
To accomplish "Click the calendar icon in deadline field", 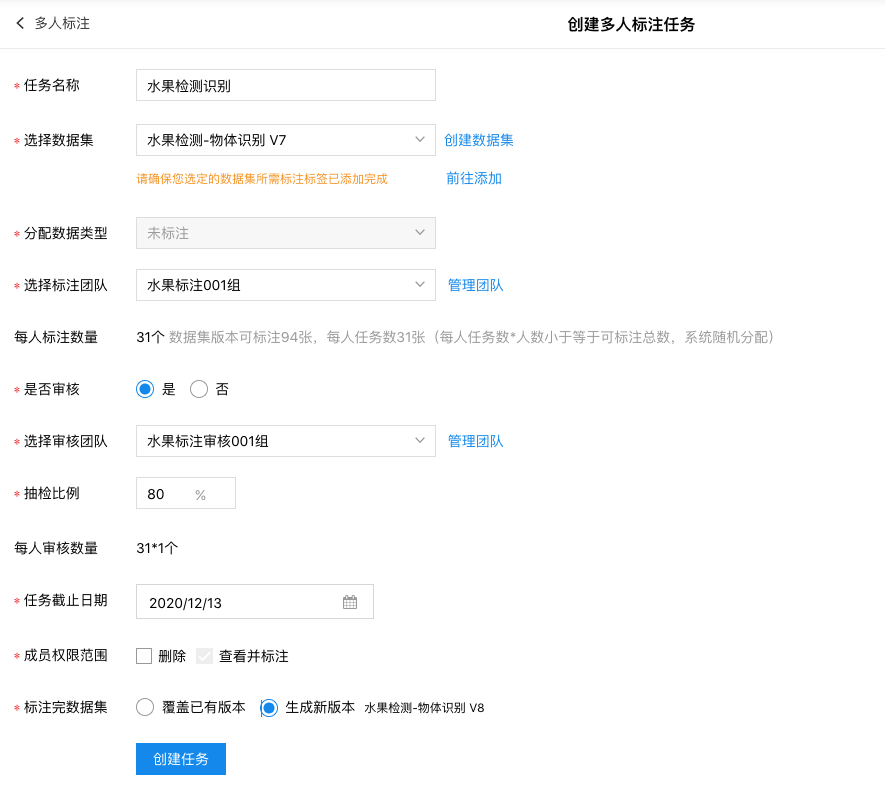I will pos(350,602).
